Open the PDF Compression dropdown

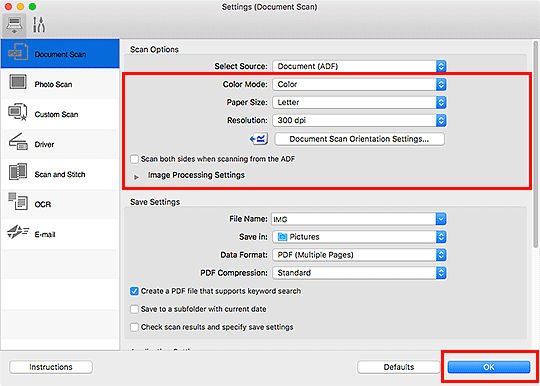359,273
